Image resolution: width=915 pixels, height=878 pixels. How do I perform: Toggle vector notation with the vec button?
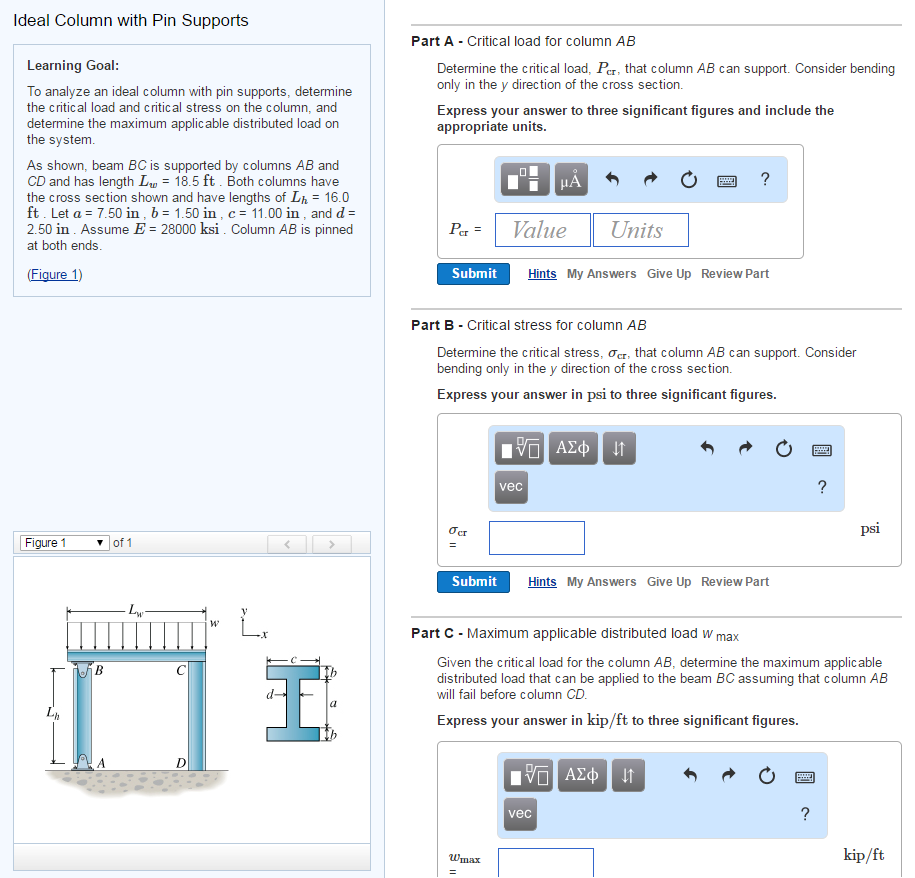(511, 487)
